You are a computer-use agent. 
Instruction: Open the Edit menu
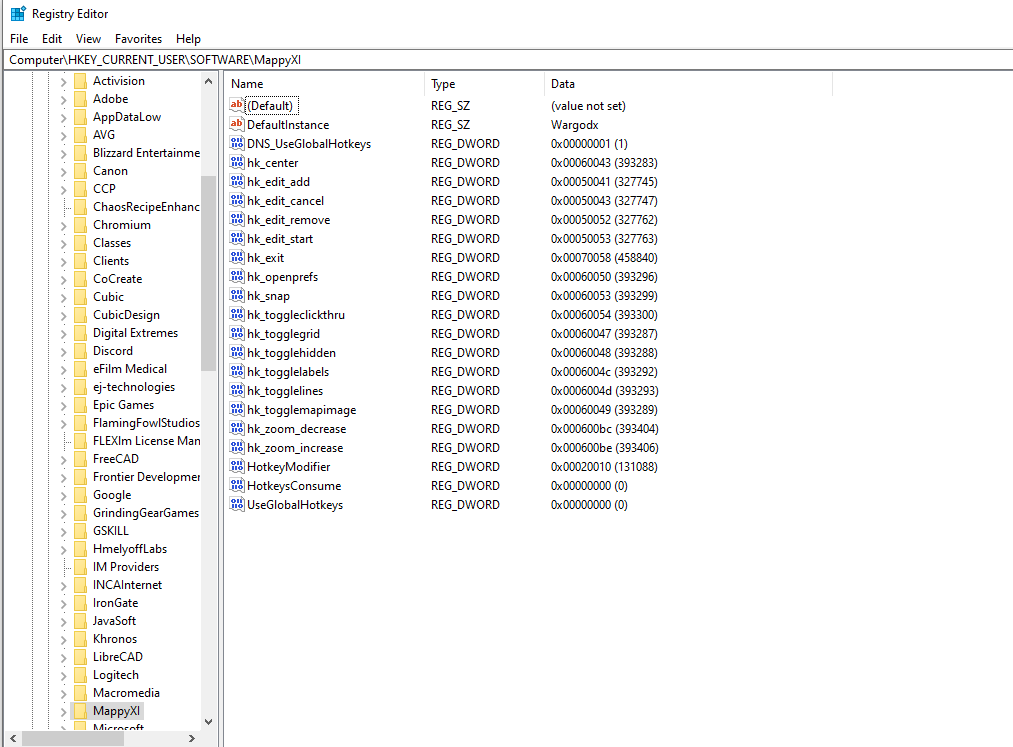(x=51, y=38)
